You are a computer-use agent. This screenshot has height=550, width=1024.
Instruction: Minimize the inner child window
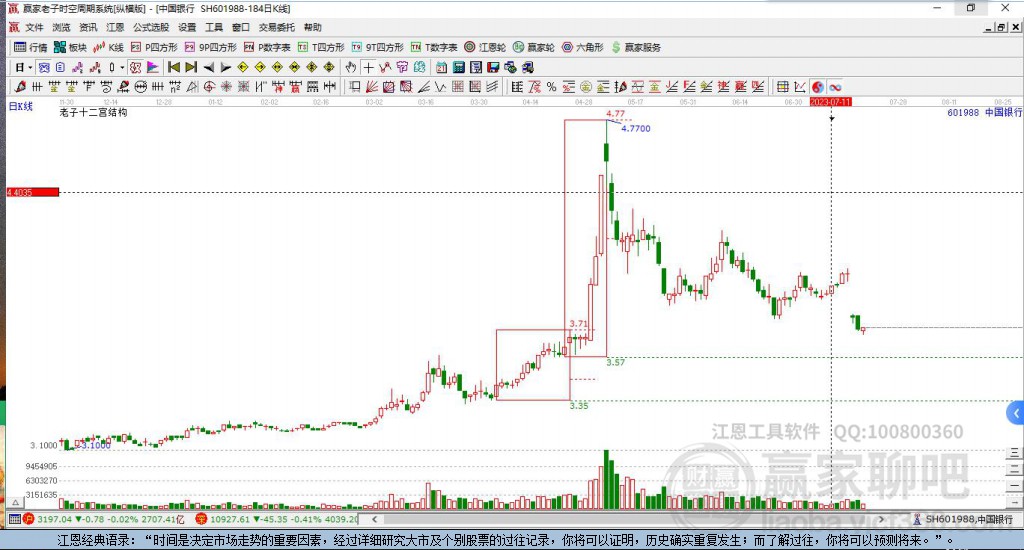(989, 27)
